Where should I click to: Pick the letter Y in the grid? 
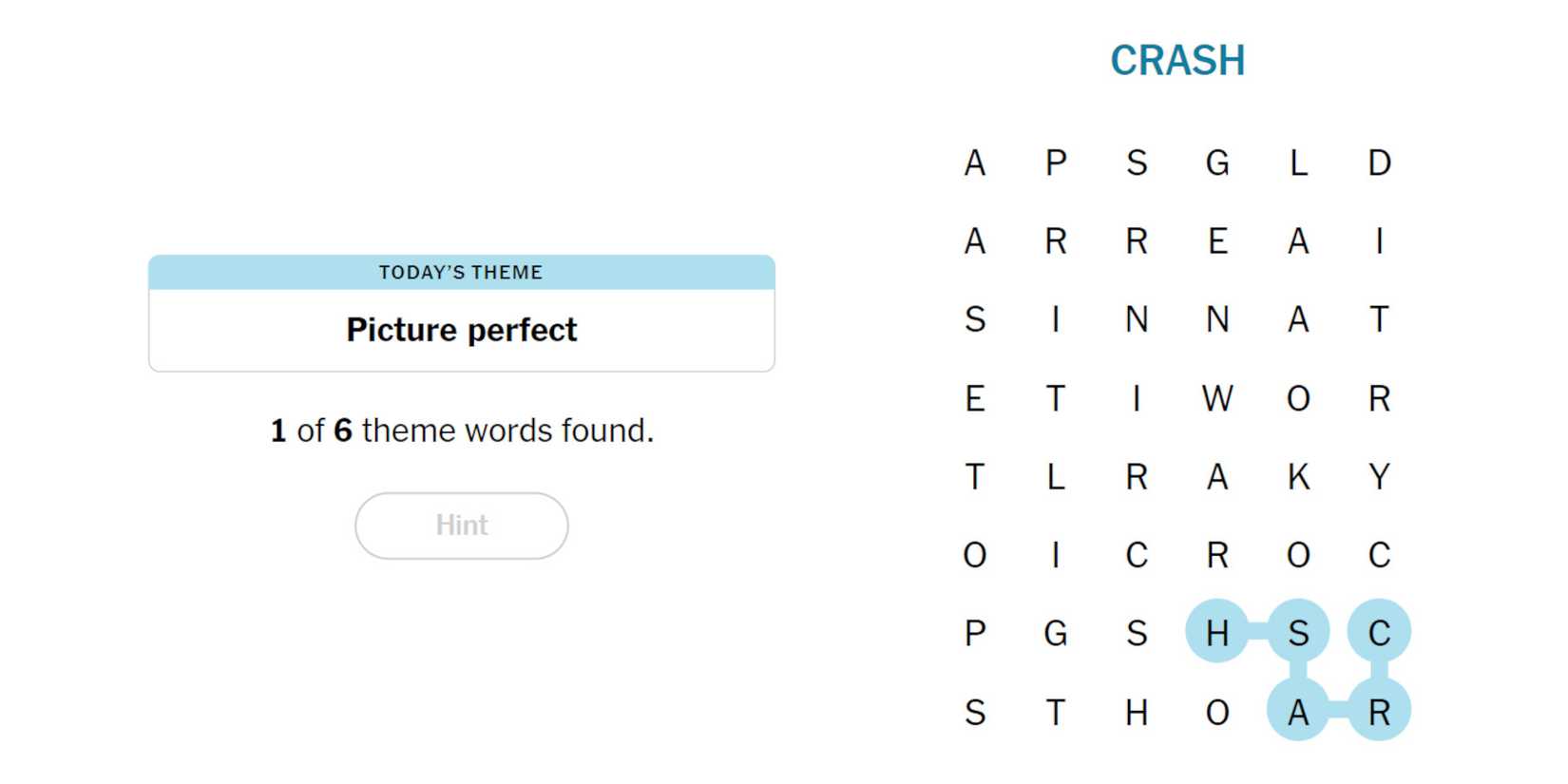1379,476
